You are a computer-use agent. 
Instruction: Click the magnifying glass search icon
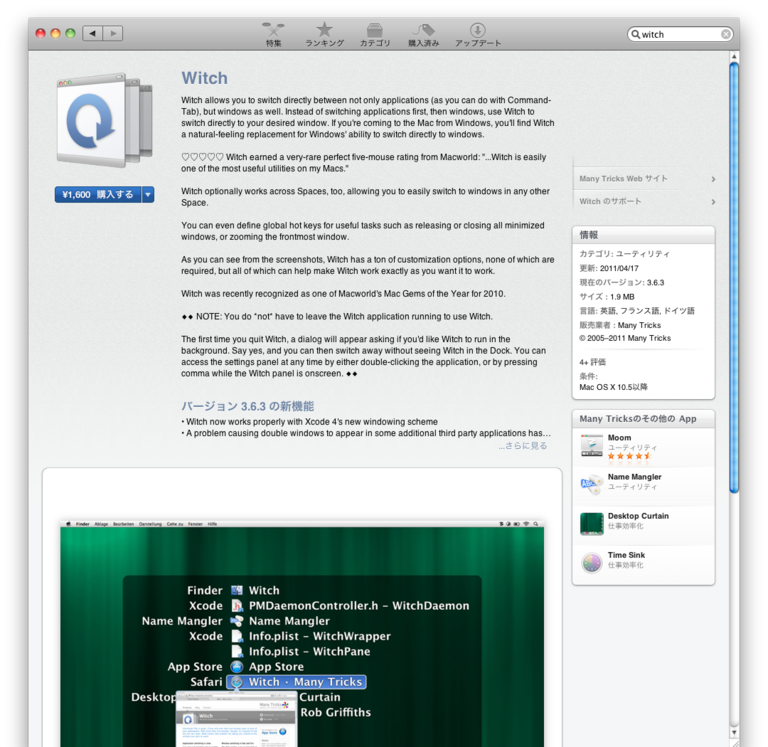[x=635, y=34]
